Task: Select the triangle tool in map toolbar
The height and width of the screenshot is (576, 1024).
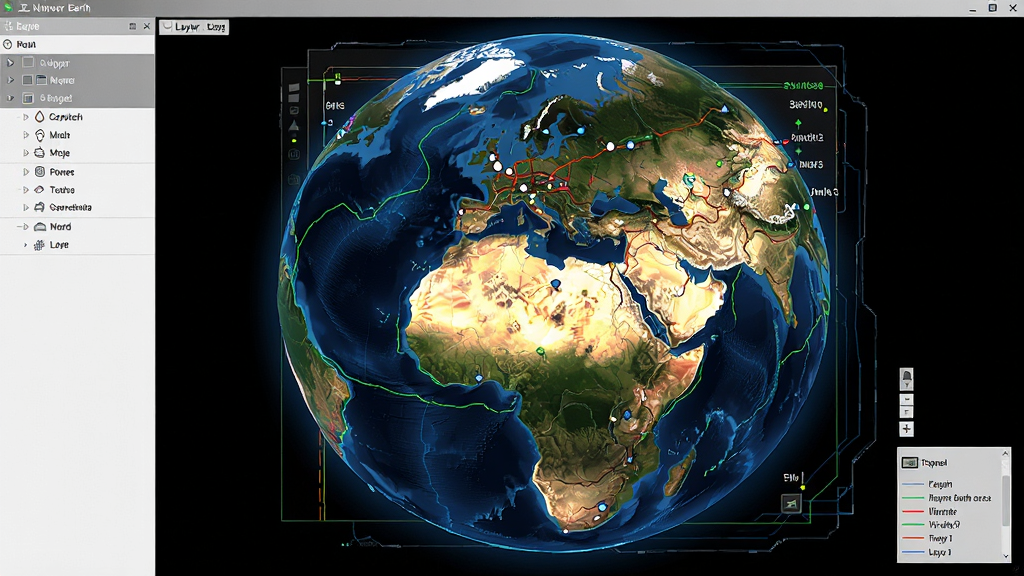Action: pos(294,125)
